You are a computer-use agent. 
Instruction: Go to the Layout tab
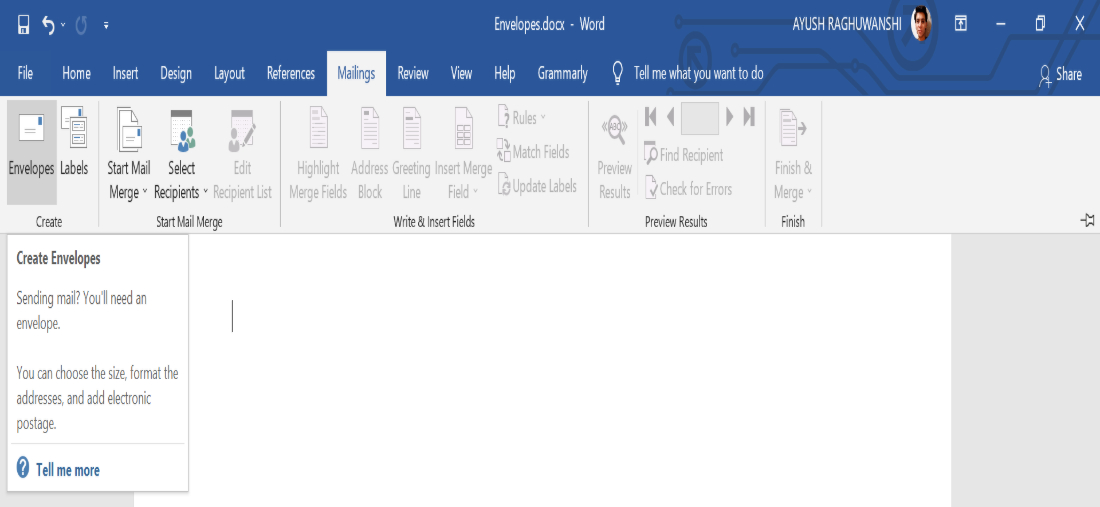point(229,73)
